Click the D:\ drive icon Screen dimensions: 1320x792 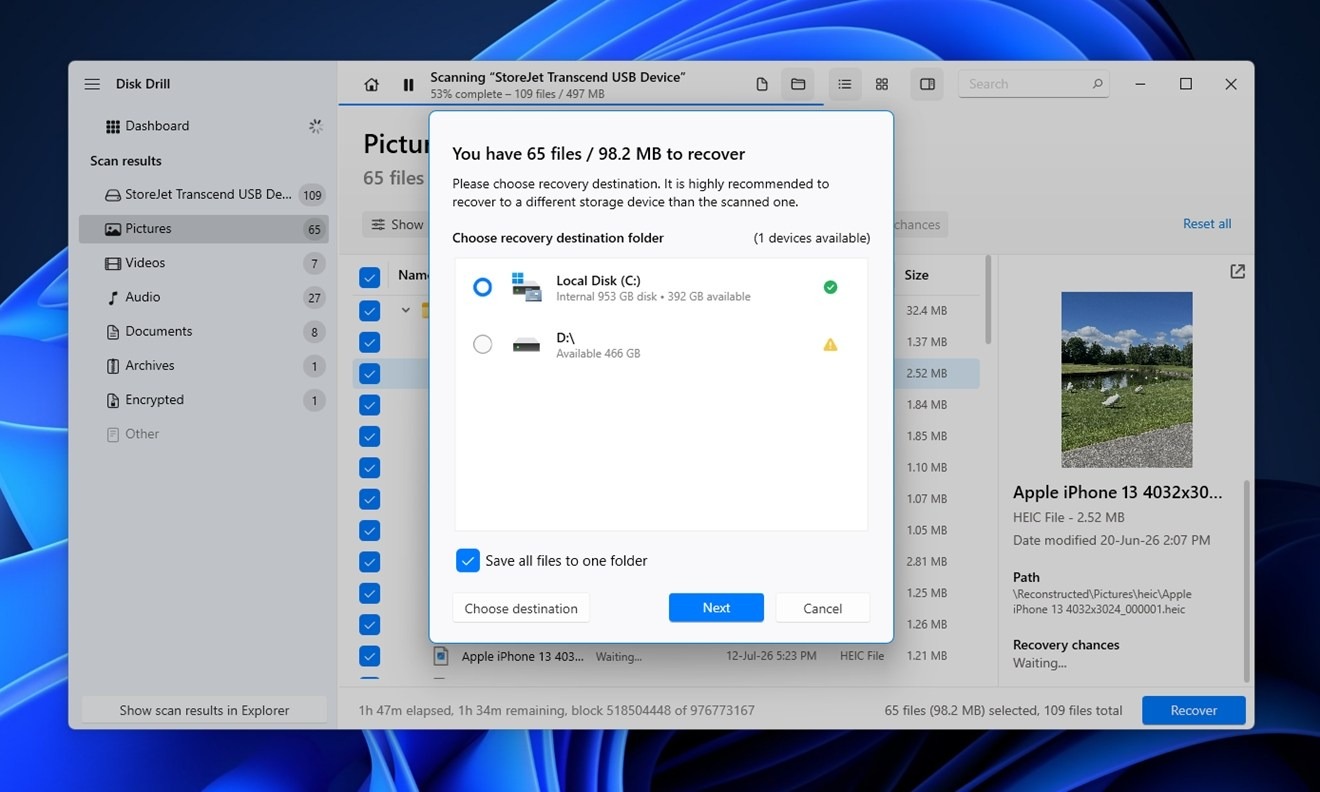click(526, 345)
